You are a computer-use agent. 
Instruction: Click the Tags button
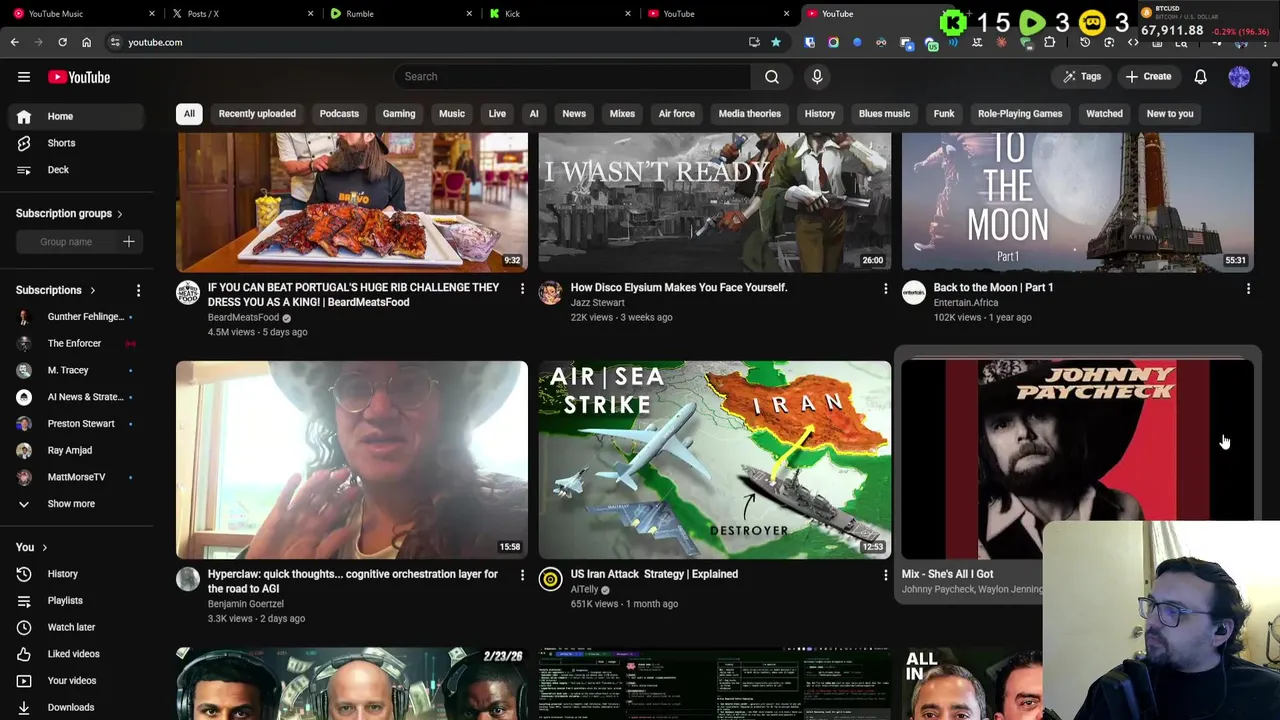click(x=1081, y=77)
